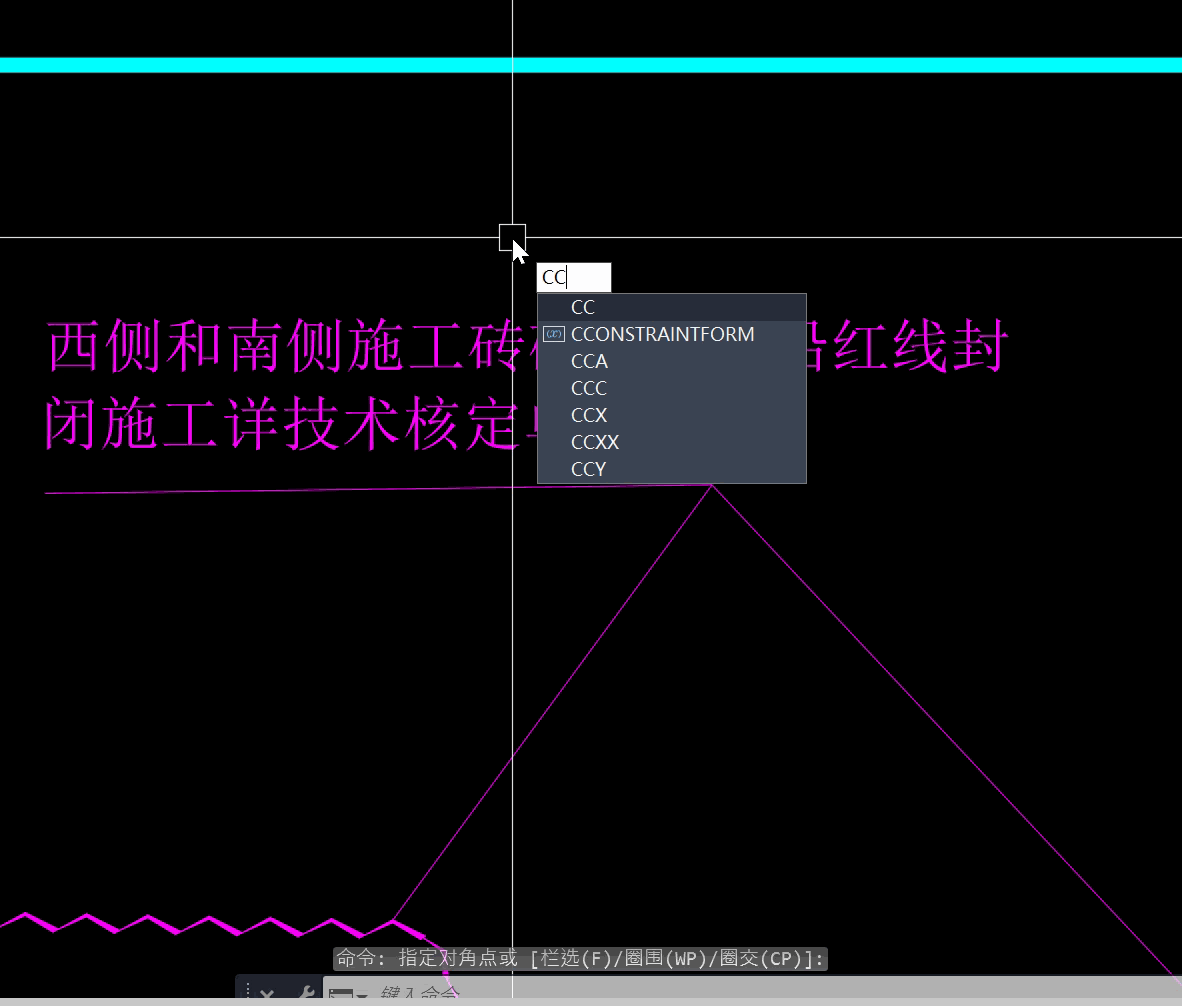Pick CCXX from the autocomplete list
Image resolution: width=1182 pixels, height=1006 pixels.
(595, 442)
